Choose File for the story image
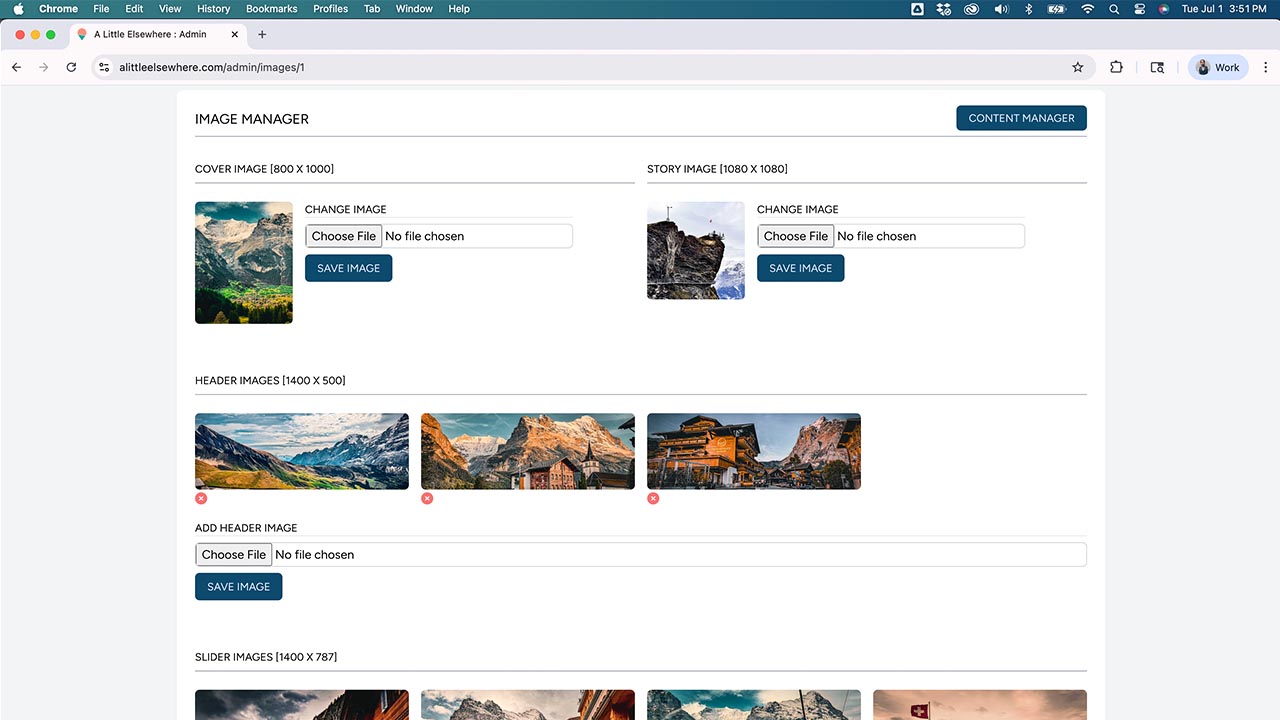1280x720 pixels. 796,236
